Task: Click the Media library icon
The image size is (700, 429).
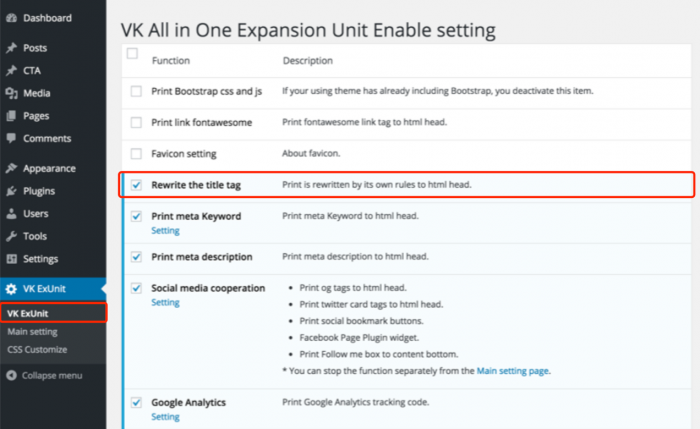Action: tap(12, 93)
